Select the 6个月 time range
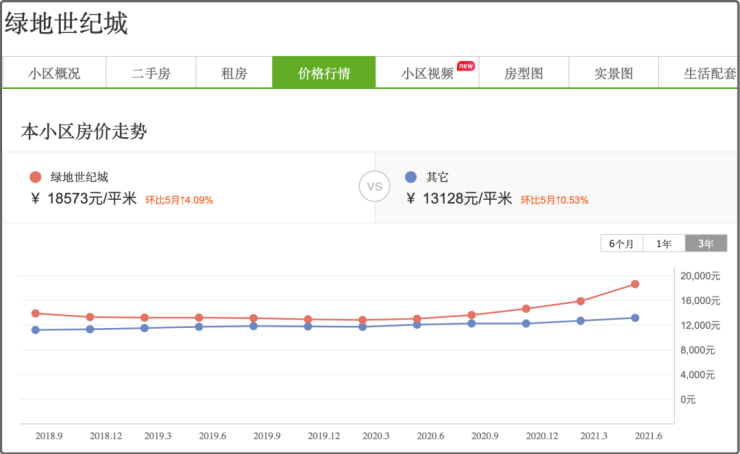Viewport: 740px width, 454px height. click(x=621, y=243)
